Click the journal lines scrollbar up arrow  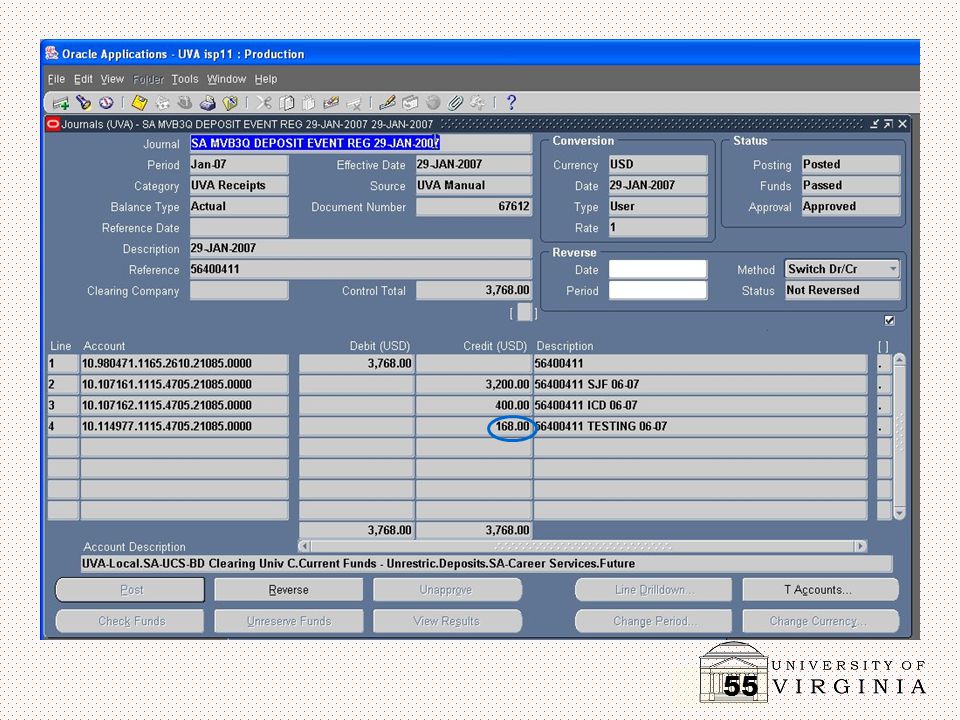click(x=899, y=360)
